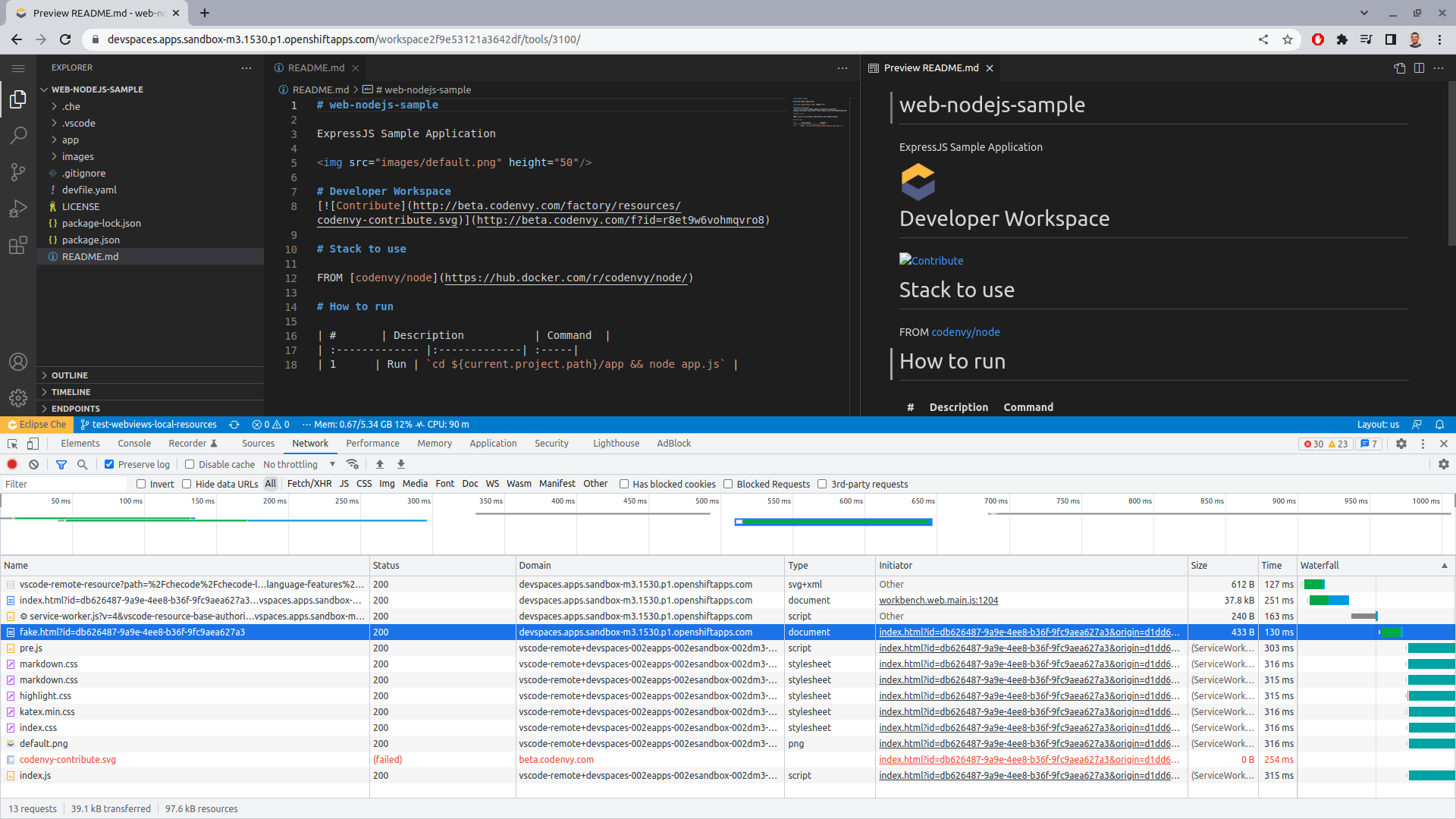Open the Sources tab
Image resolution: width=1456 pixels, height=819 pixels.
tap(258, 444)
